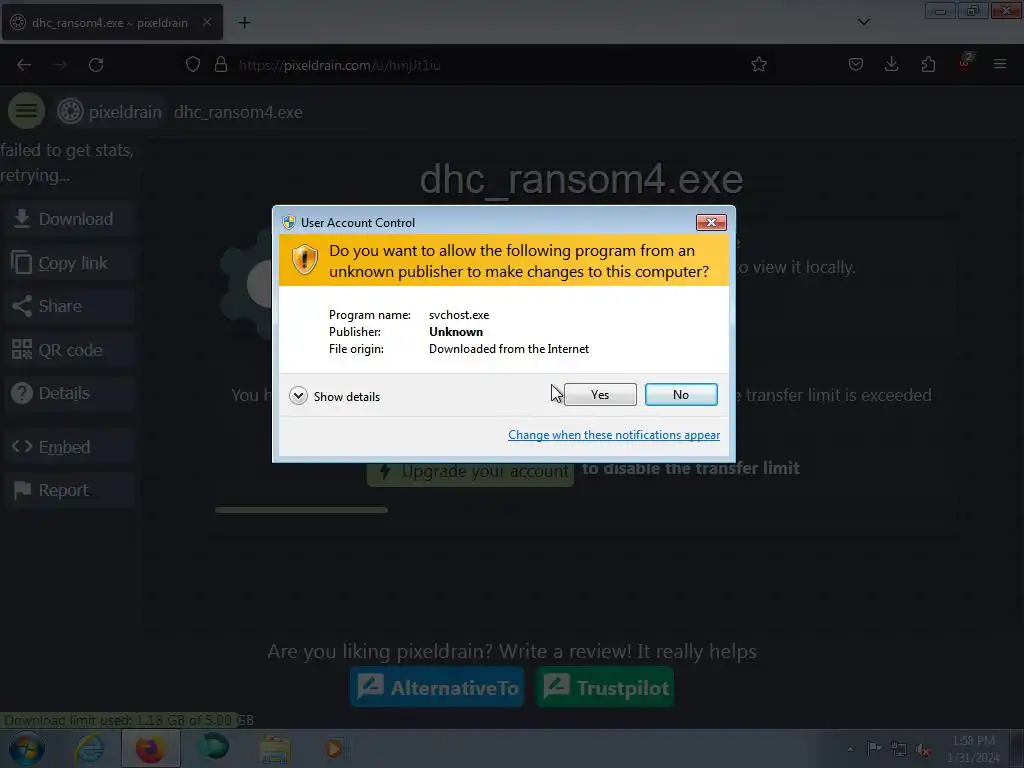The image size is (1024, 768).
Task: Click the download limit used progress bar
Action: coord(127,720)
